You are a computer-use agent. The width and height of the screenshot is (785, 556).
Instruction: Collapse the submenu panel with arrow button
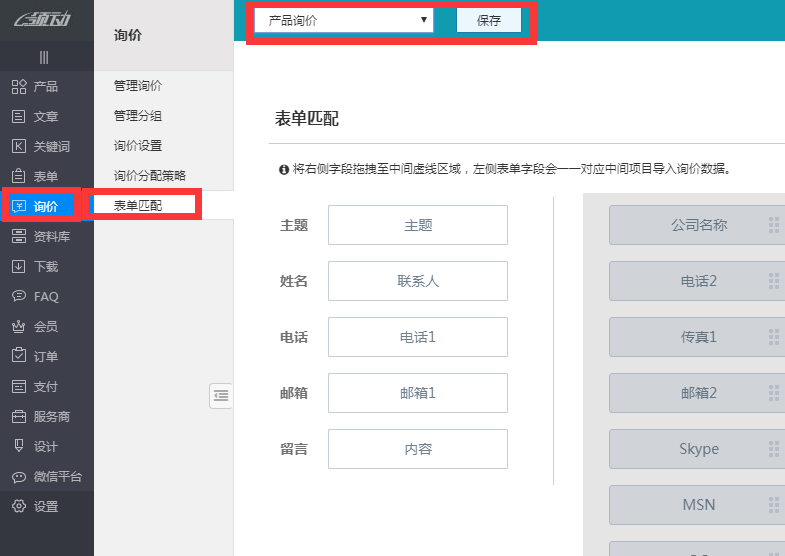tap(221, 396)
